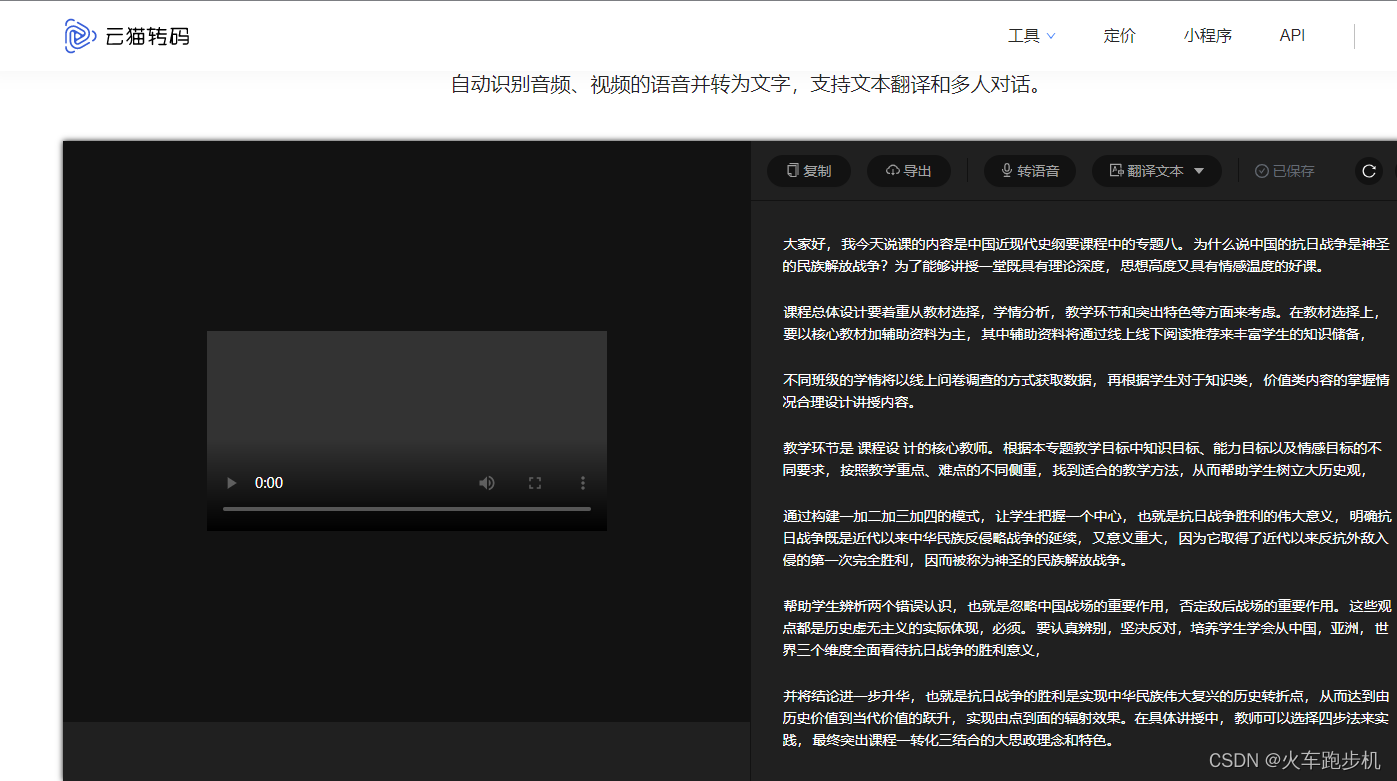Open video more options menu
This screenshot has width=1397, height=781.
point(583,483)
